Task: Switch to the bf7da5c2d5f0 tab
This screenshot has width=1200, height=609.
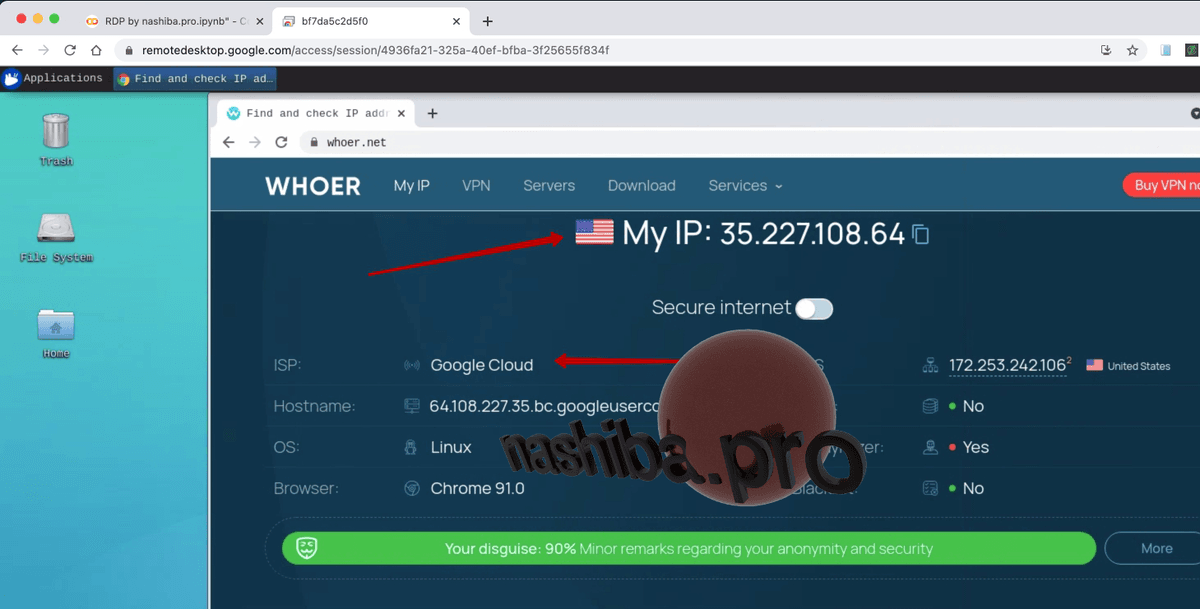Action: [371, 21]
